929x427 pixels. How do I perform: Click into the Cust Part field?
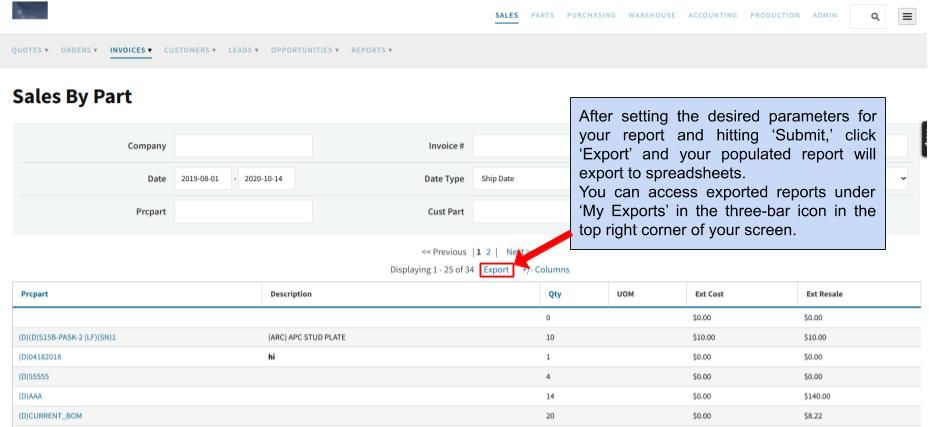click(x=521, y=211)
